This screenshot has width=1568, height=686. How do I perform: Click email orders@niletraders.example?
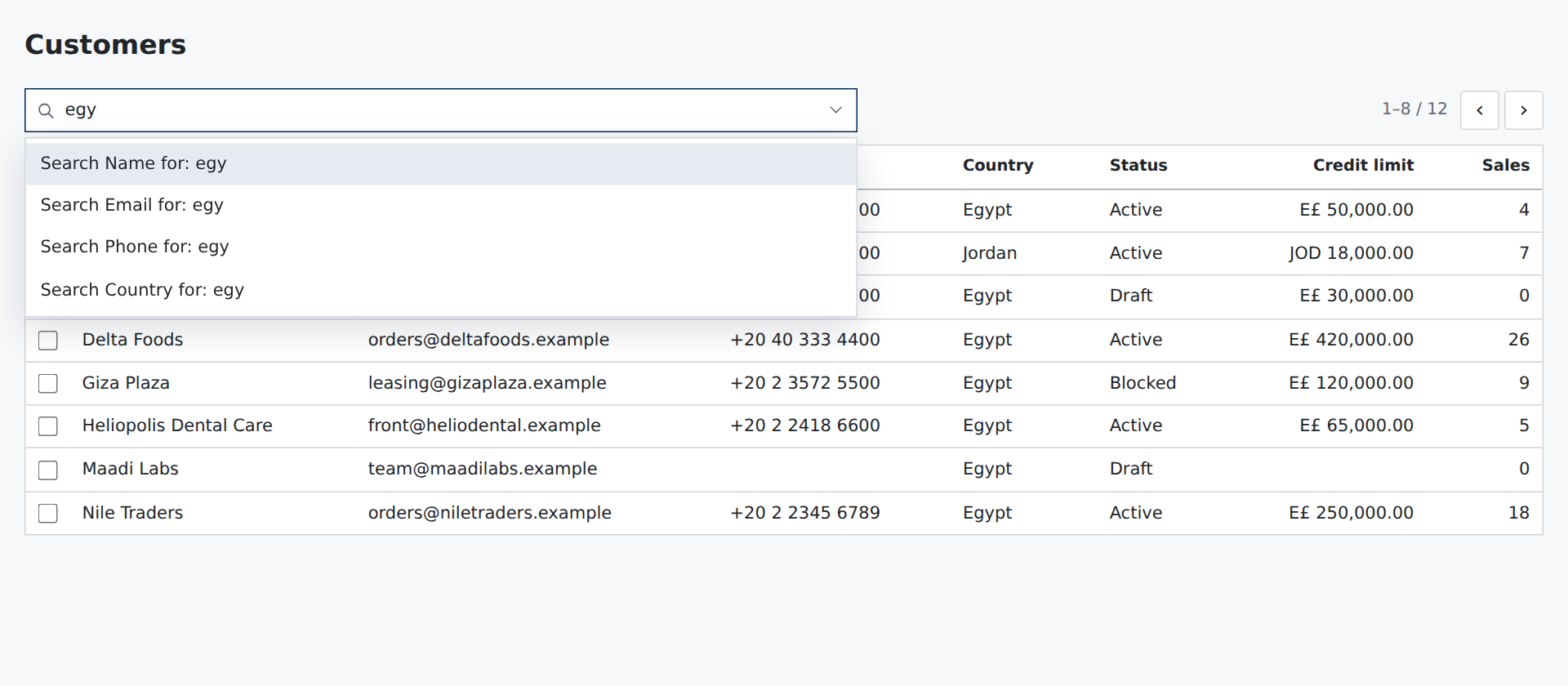click(489, 513)
